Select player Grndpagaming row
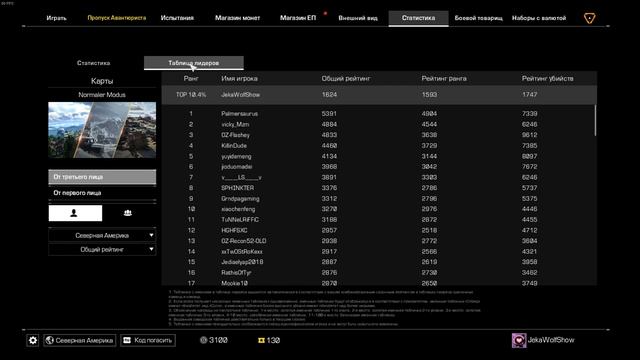Viewport: 640px width, 360px height. click(x=378, y=198)
